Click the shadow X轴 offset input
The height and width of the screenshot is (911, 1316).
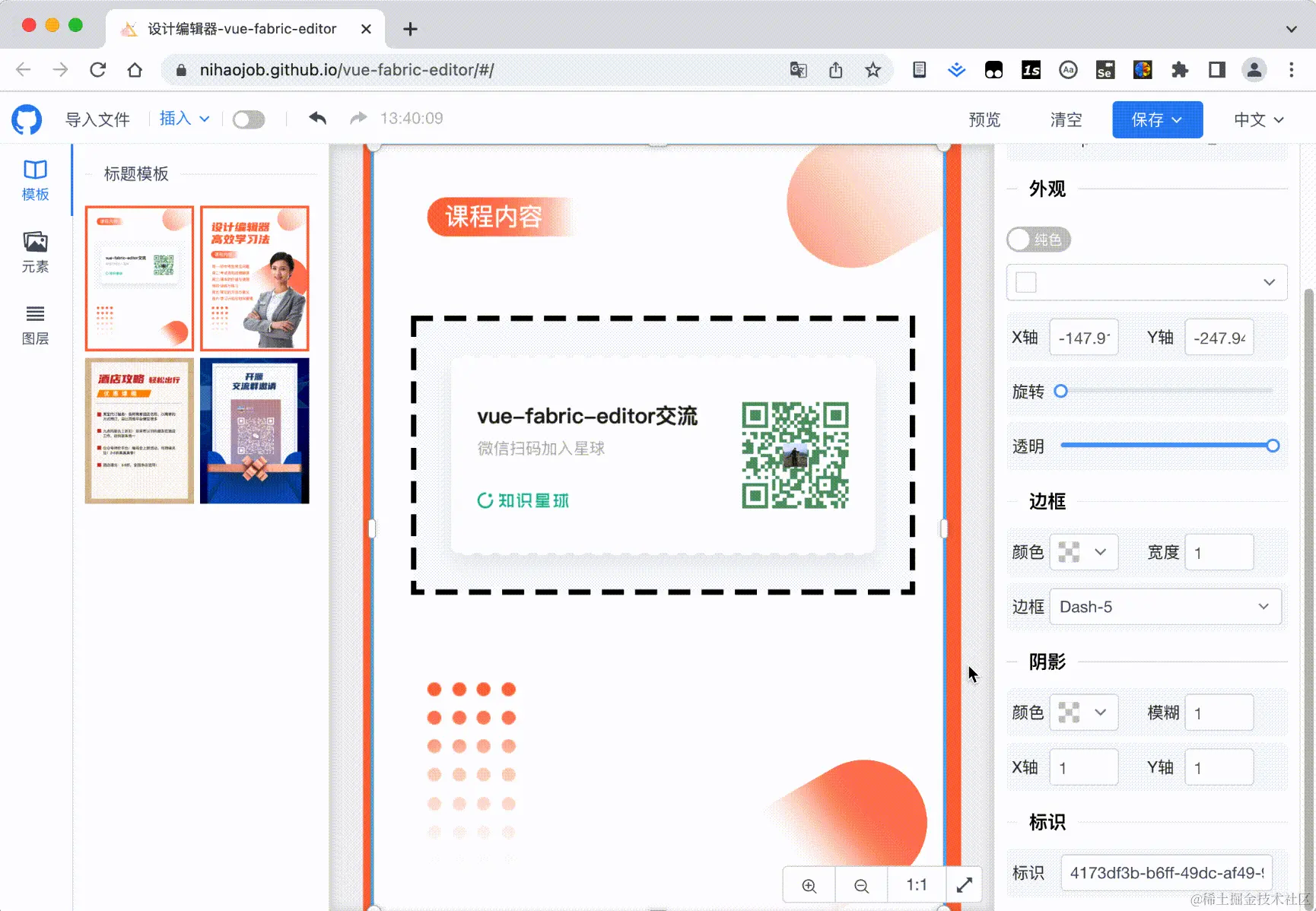coord(1083,767)
